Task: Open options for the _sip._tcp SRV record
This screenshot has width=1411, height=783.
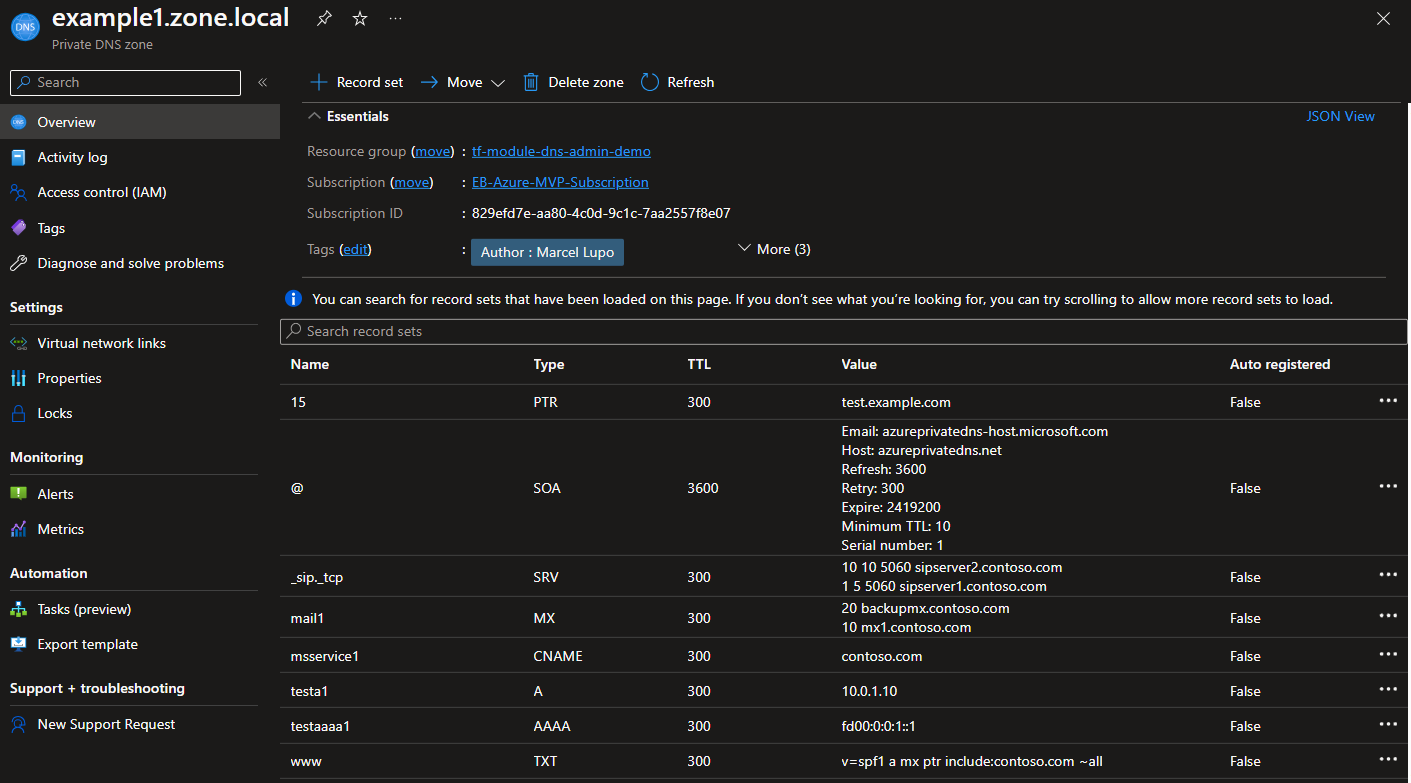Action: (1388, 575)
